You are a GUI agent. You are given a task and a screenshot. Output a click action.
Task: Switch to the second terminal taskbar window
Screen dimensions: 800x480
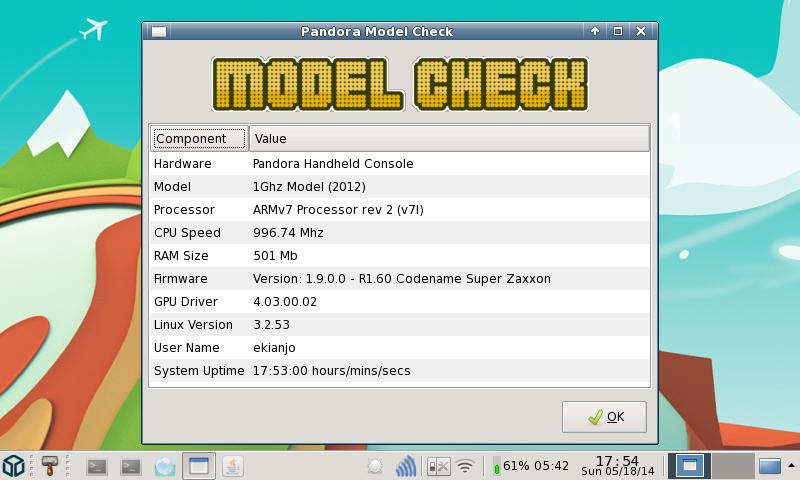pyautogui.click(x=130, y=465)
